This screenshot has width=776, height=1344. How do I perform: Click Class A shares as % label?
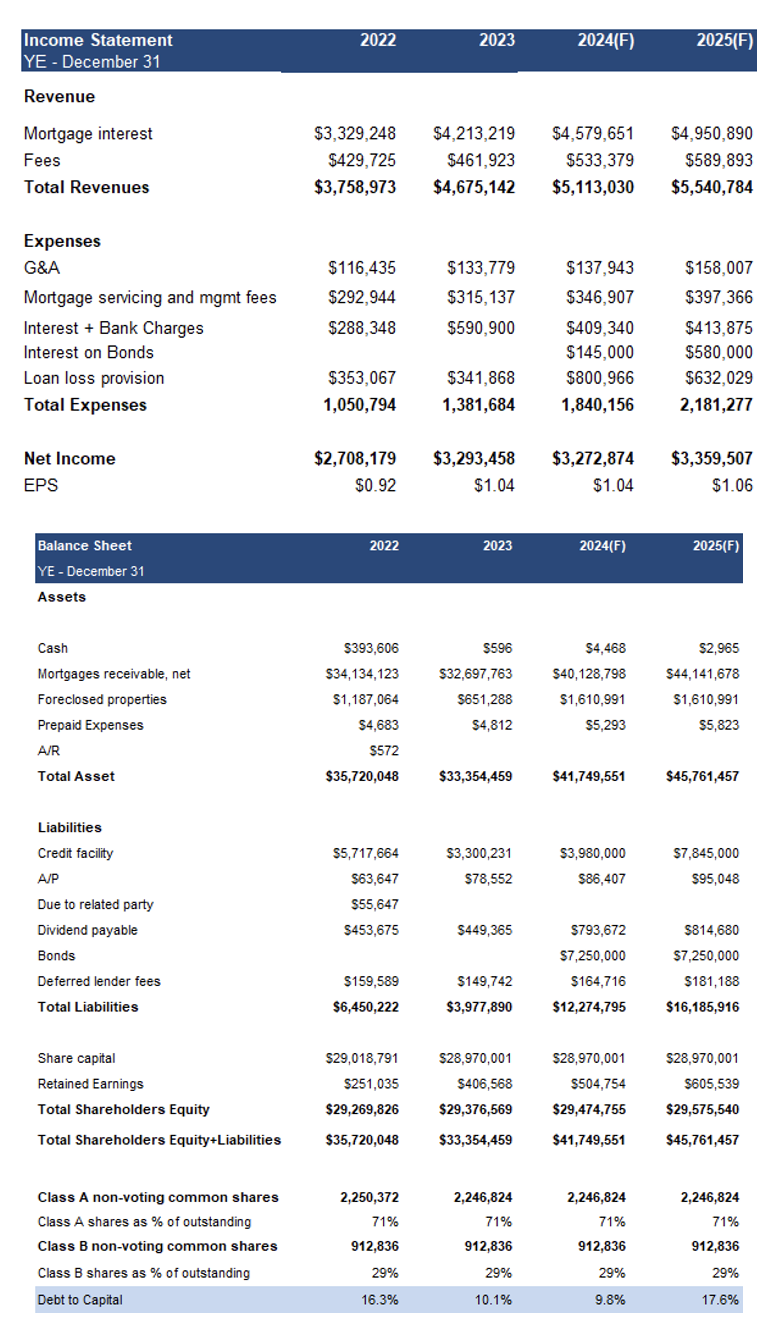pos(144,1223)
